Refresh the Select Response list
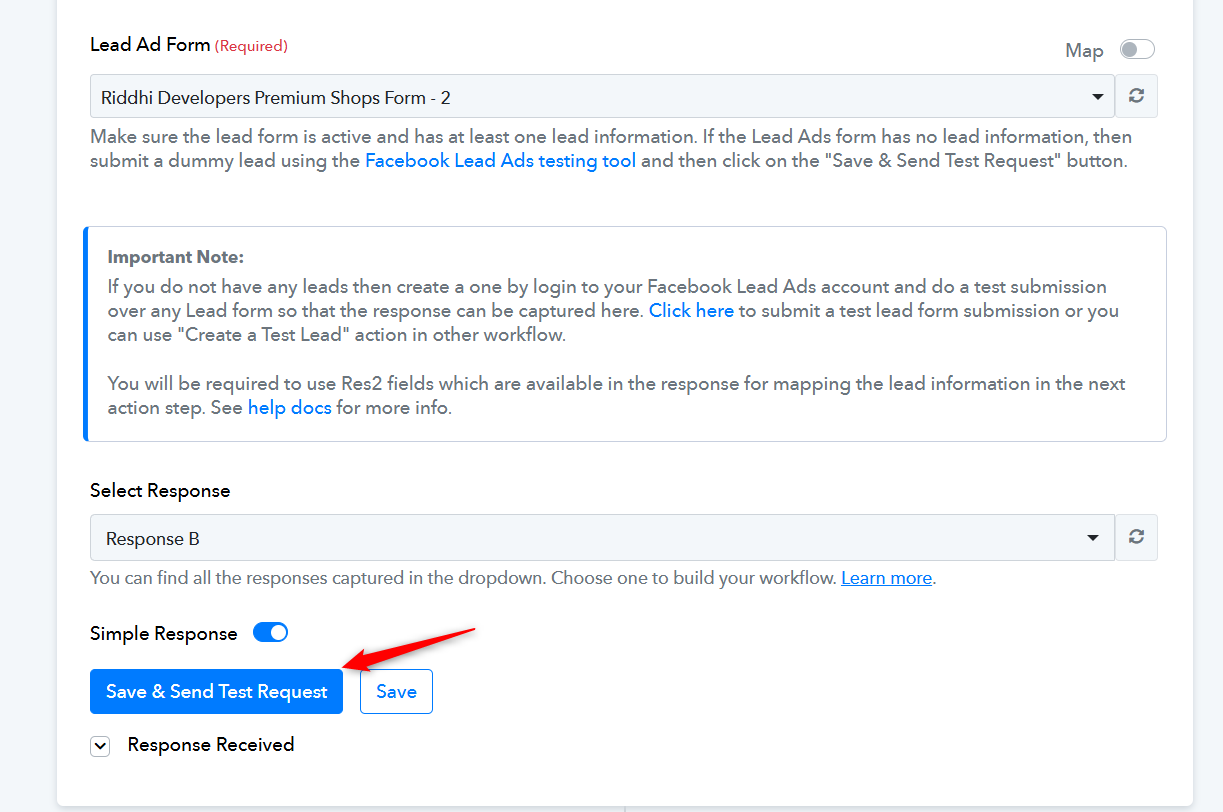 (1136, 537)
